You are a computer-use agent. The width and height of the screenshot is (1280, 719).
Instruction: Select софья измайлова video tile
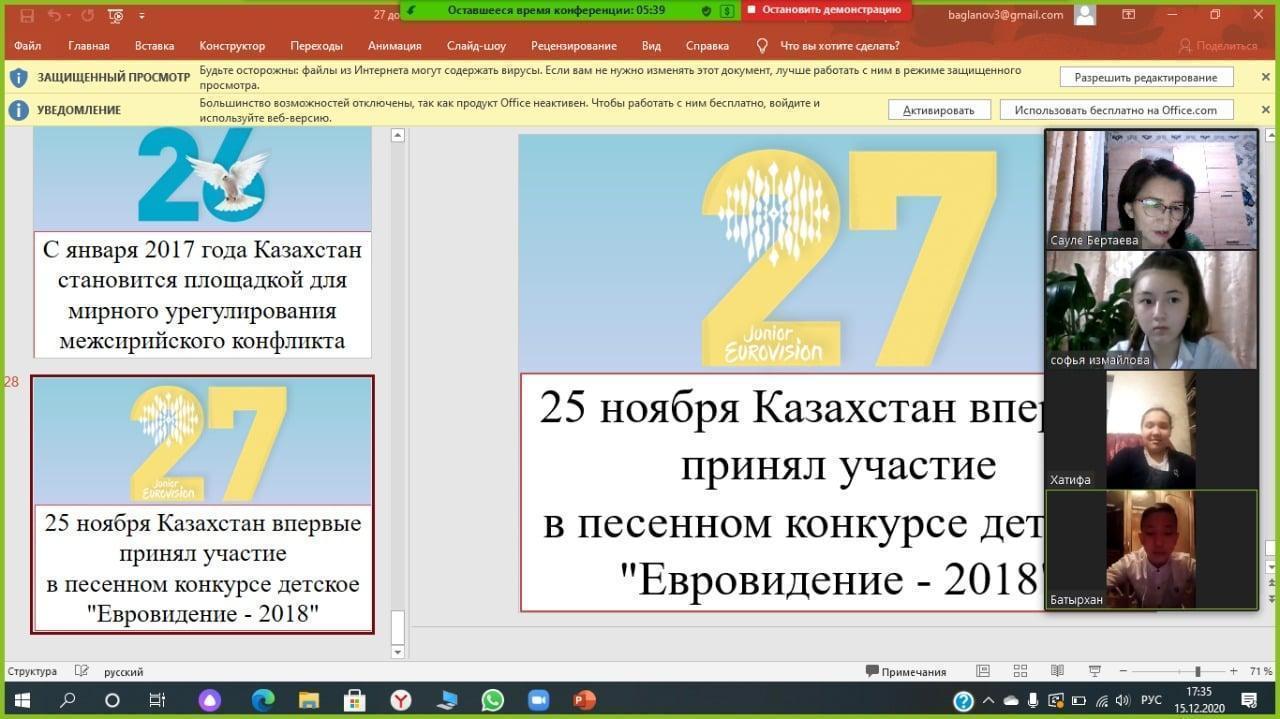pos(1151,310)
